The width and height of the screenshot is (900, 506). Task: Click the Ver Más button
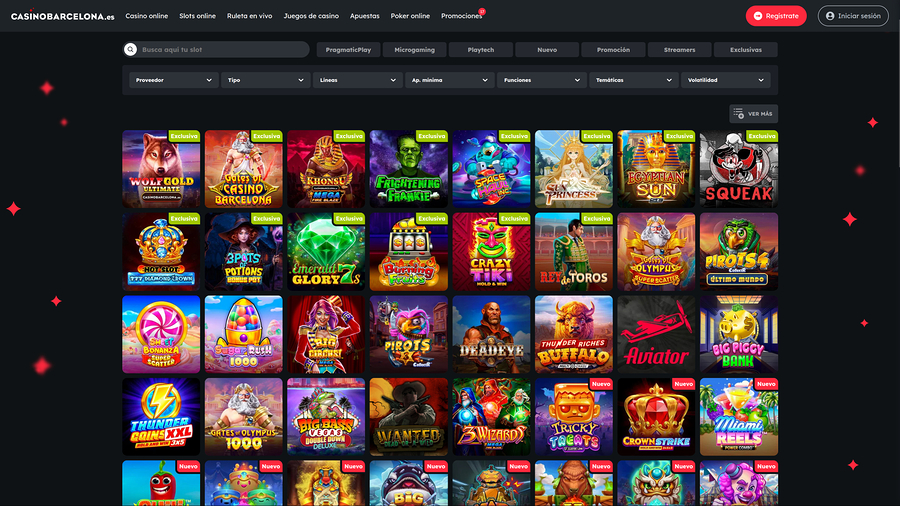click(754, 114)
